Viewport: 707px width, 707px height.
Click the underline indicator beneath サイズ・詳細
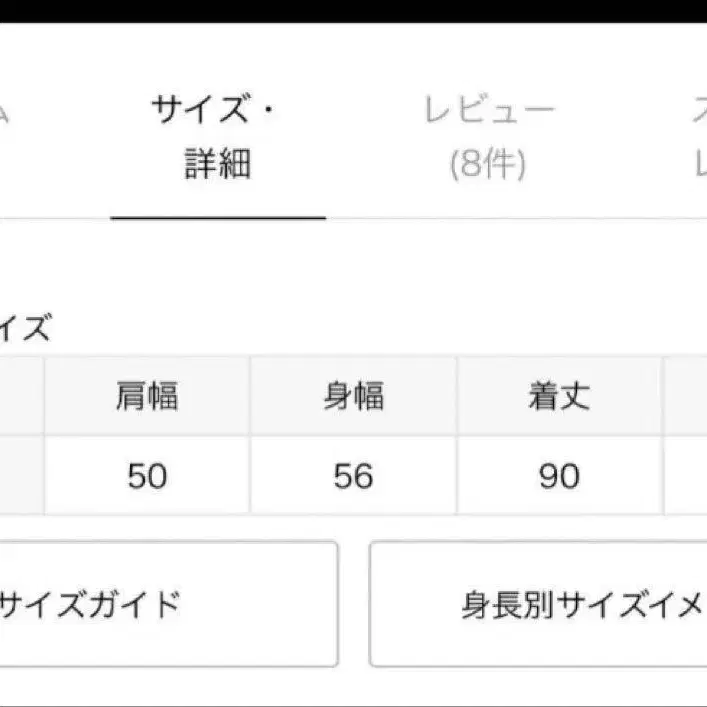coord(217,217)
